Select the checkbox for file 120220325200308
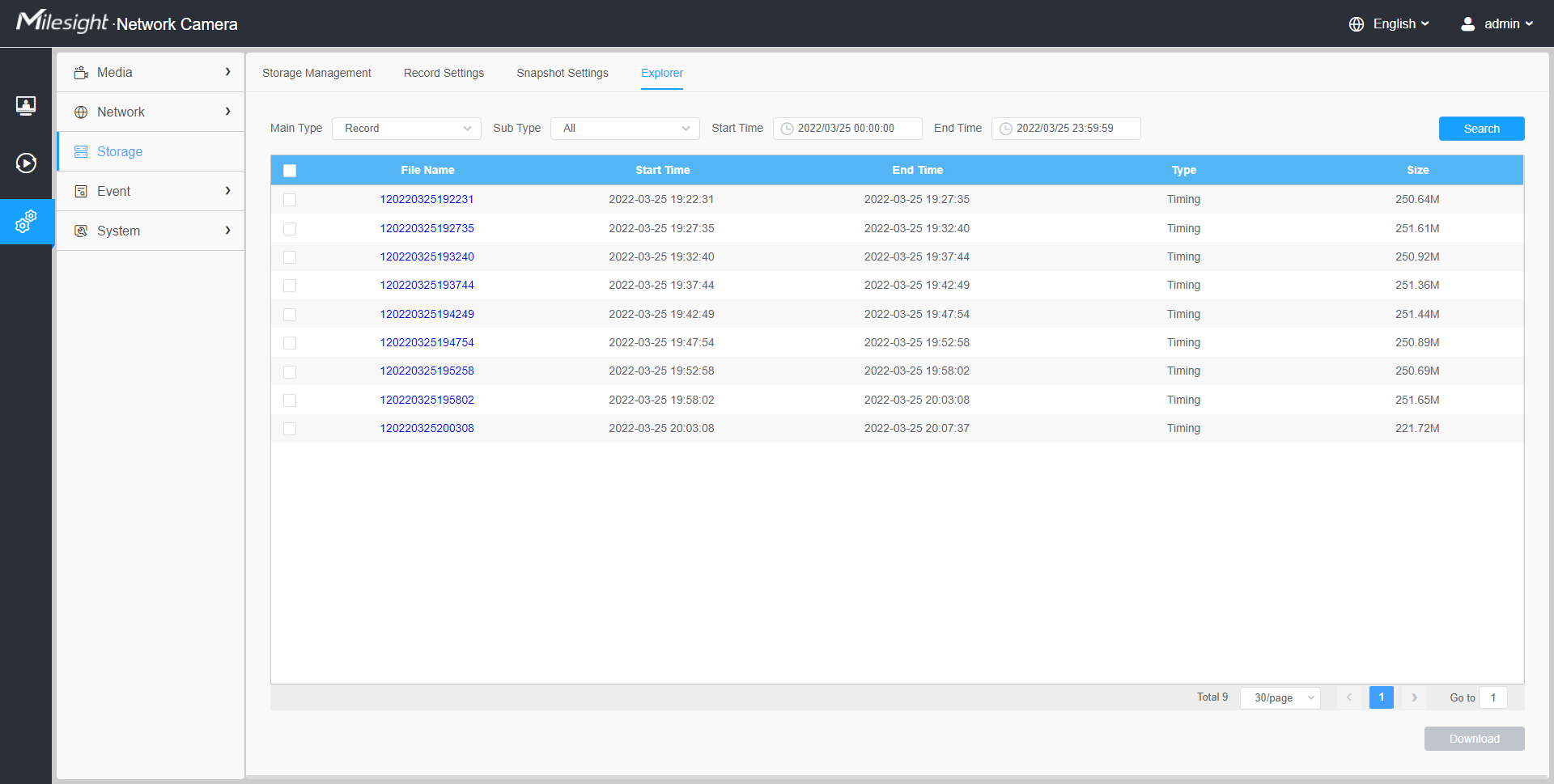The height and width of the screenshot is (784, 1554). (290, 429)
